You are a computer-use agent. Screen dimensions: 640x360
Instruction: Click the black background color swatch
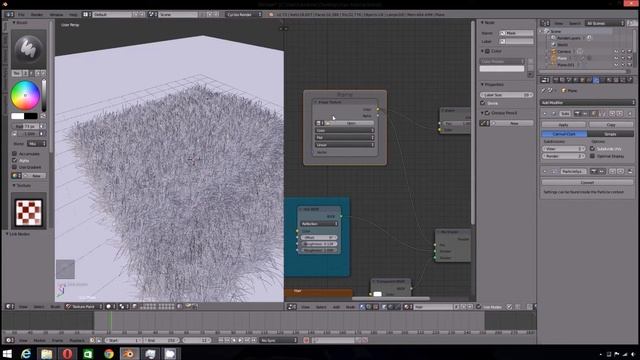coord(31,116)
